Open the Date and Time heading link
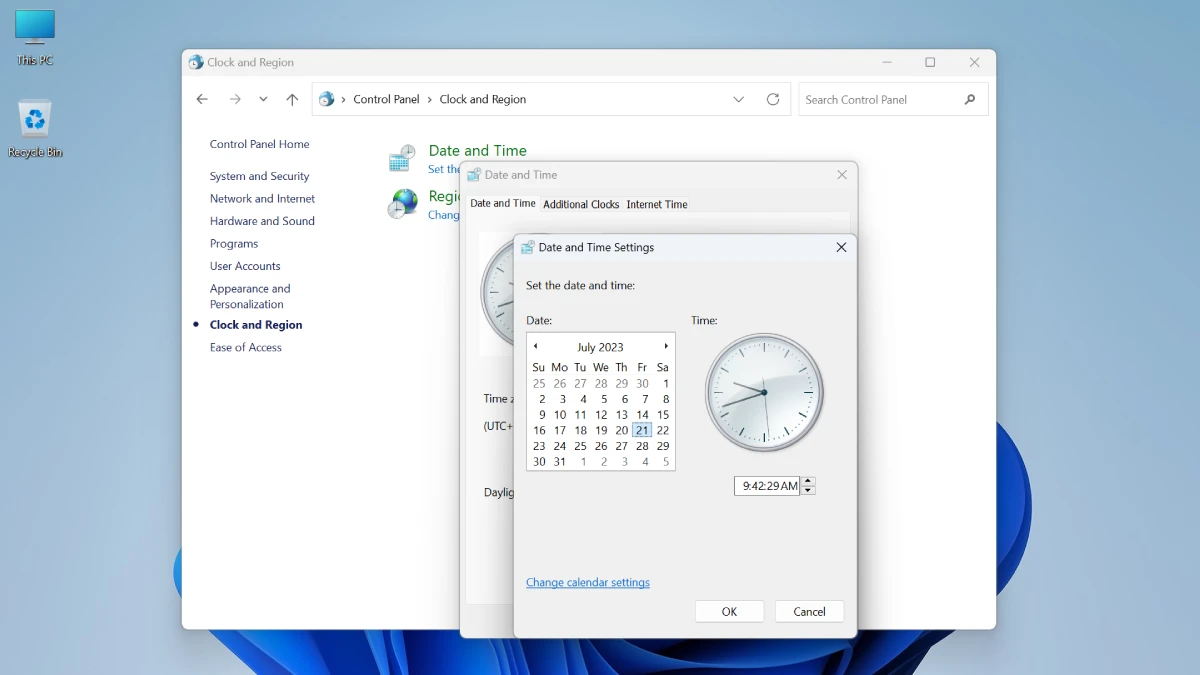Image resolution: width=1200 pixels, height=675 pixels. pyautogui.click(x=477, y=150)
